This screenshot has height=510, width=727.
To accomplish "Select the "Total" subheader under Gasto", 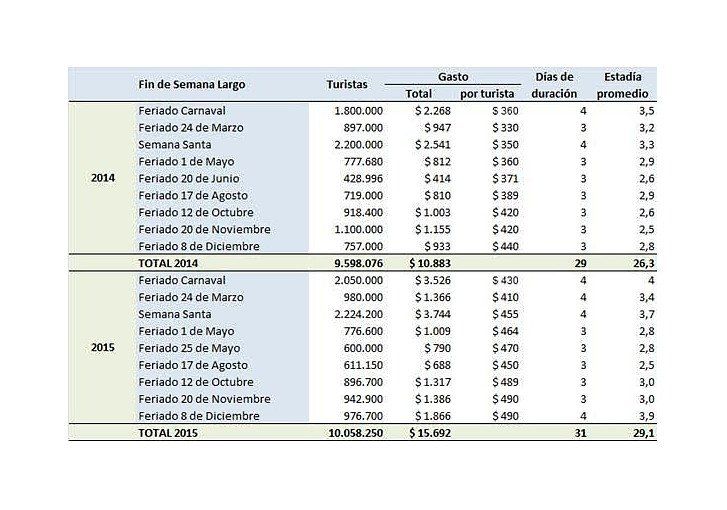I will pyautogui.click(x=418, y=94).
